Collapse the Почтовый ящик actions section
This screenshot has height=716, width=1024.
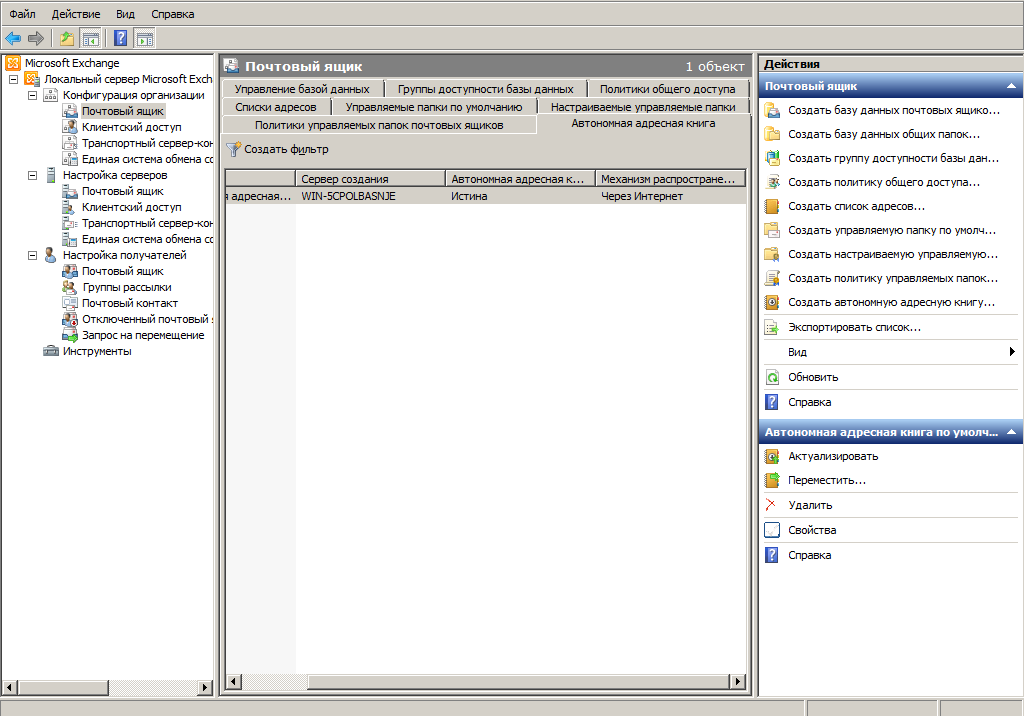(1011, 87)
